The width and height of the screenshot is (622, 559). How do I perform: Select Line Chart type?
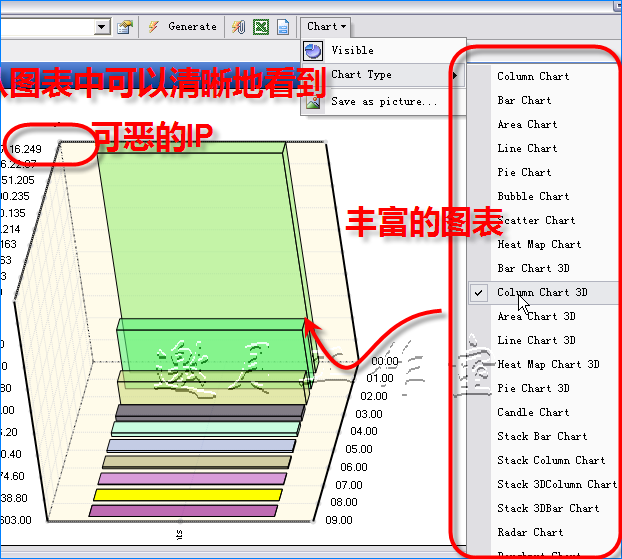527,148
